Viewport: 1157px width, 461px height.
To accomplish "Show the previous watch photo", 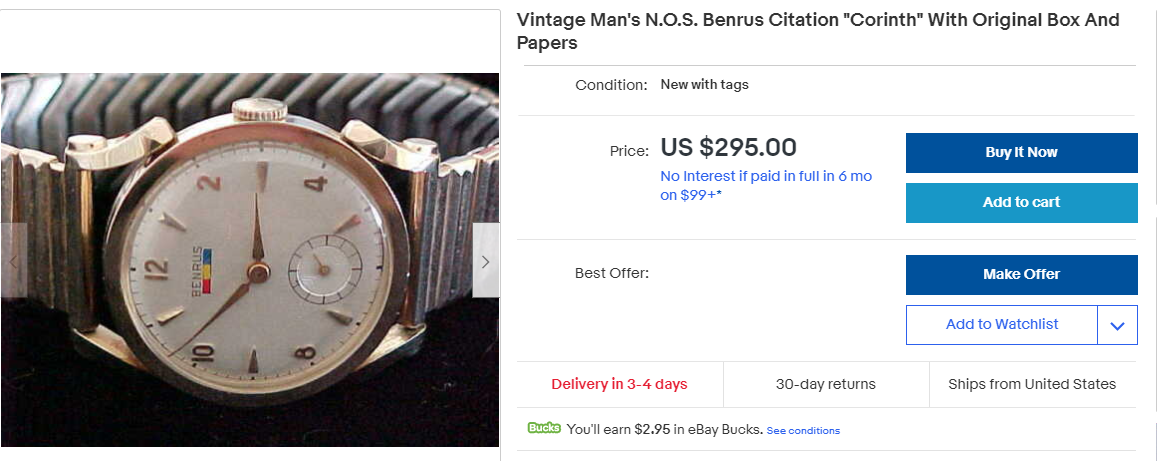I will pos(13,261).
